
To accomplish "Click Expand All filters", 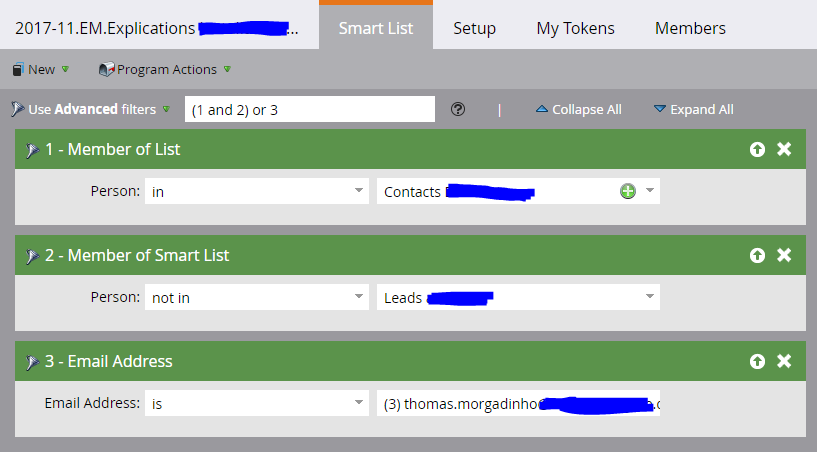I will [694, 109].
